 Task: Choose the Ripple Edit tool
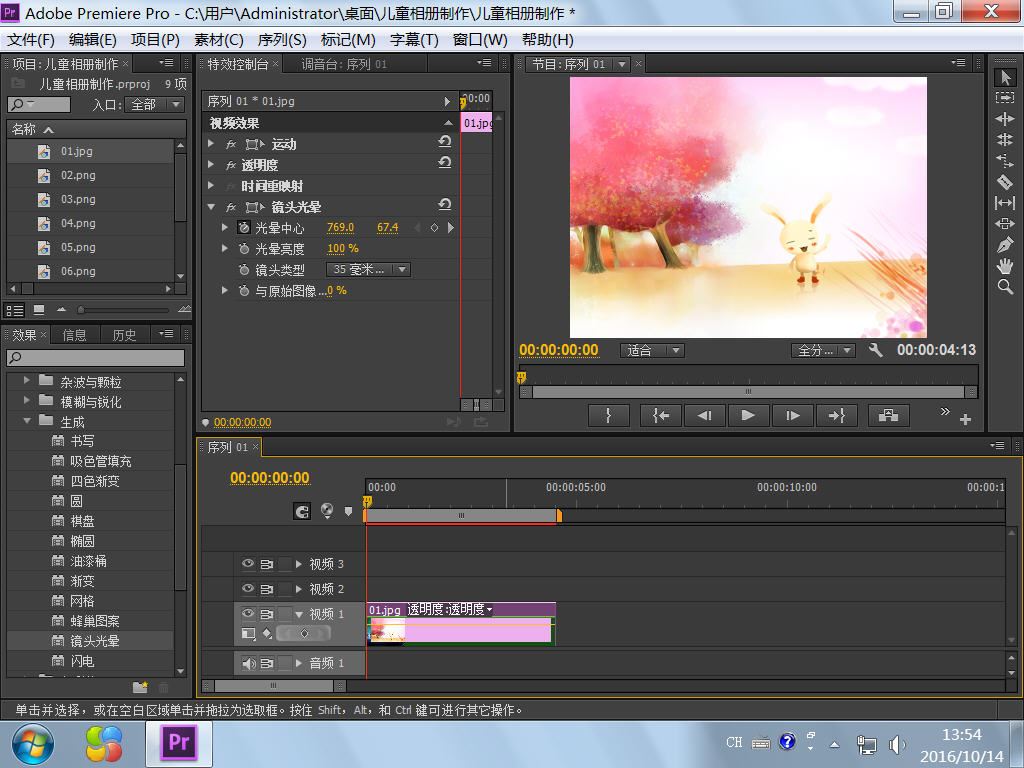point(1005,118)
